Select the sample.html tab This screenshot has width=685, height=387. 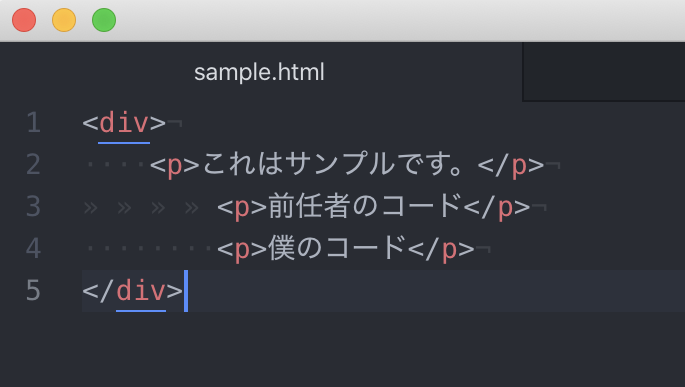click(x=259, y=72)
